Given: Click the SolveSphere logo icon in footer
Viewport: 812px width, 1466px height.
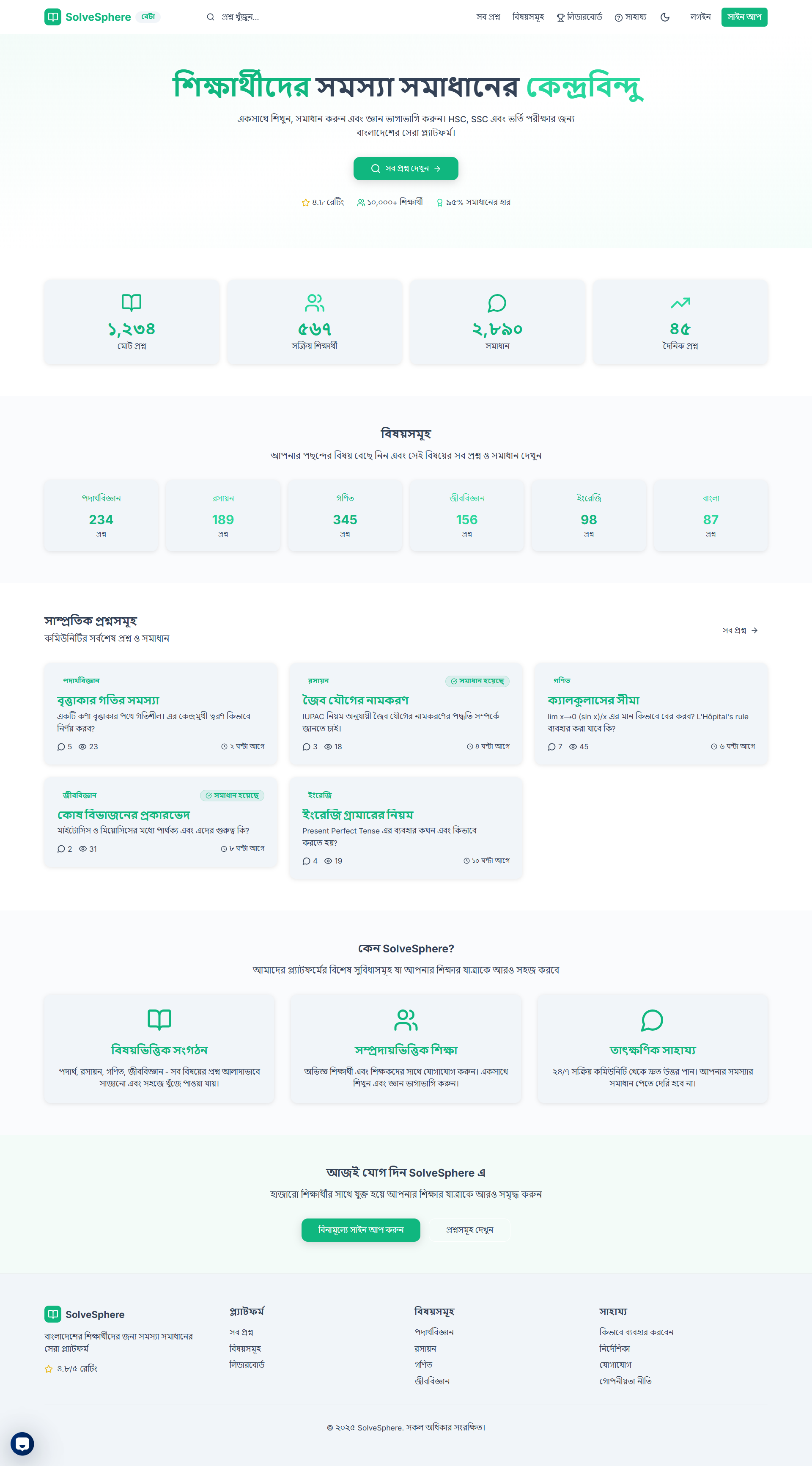Looking at the screenshot, I should (53, 1314).
